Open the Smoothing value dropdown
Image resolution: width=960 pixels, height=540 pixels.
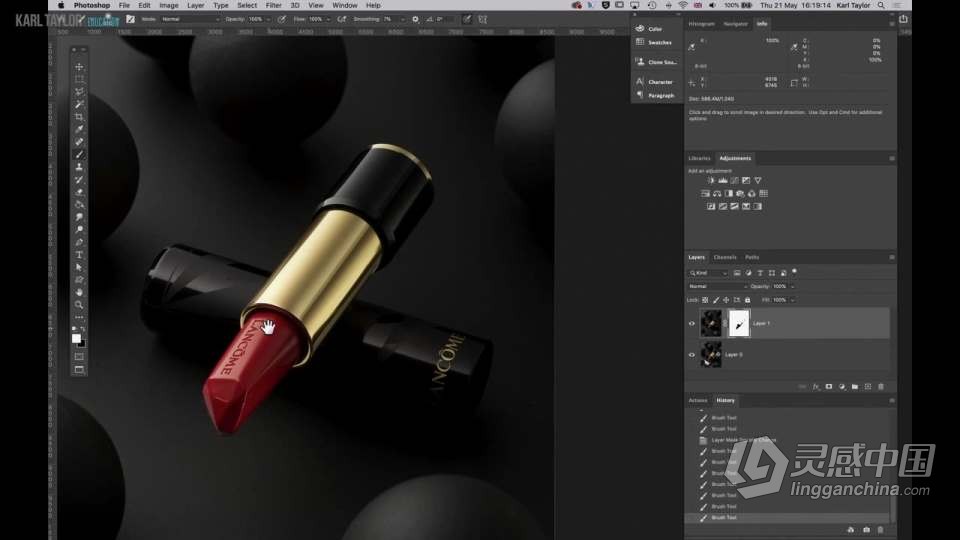click(402, 19)
